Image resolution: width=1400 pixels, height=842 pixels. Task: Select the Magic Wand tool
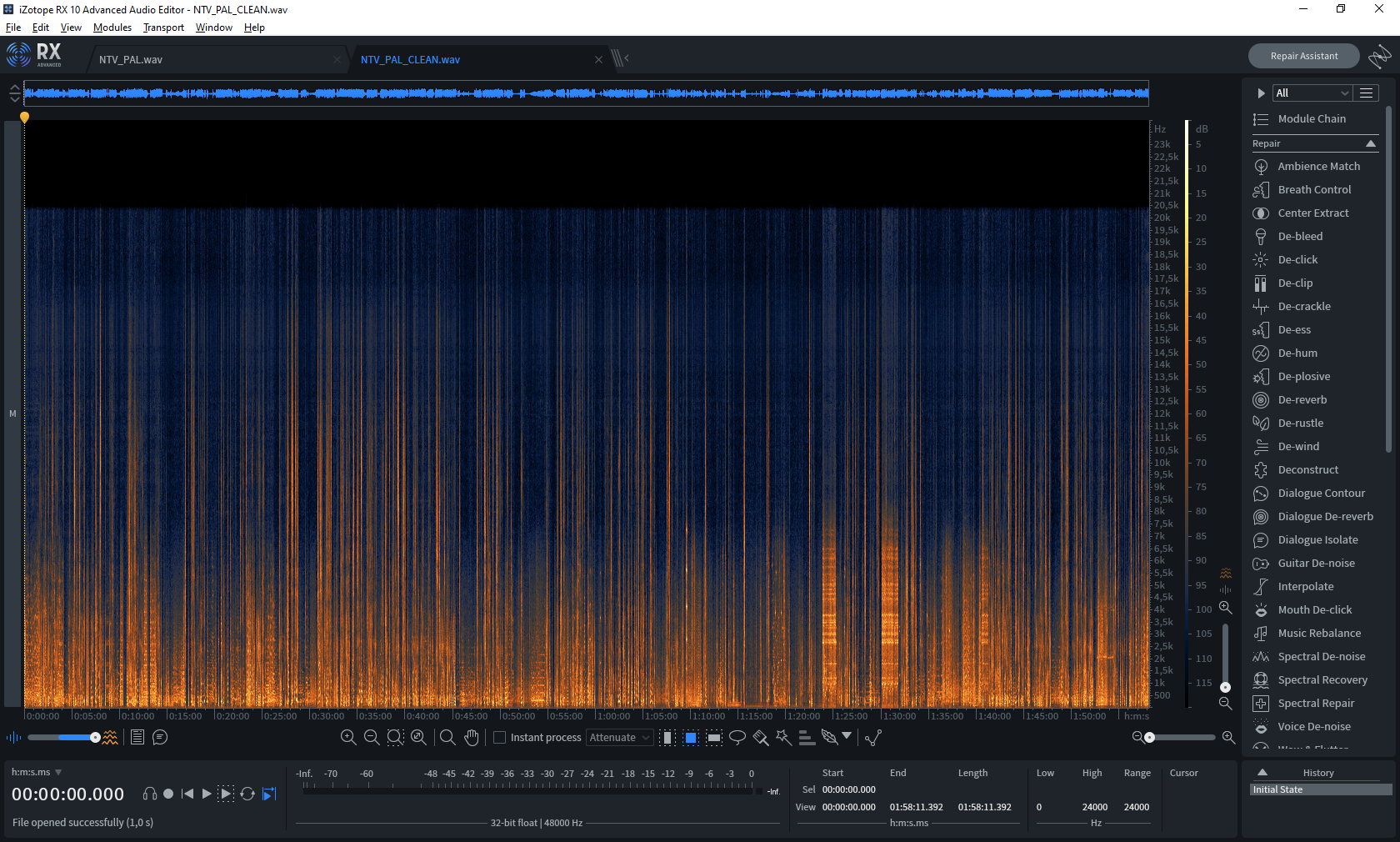point(783,738)
